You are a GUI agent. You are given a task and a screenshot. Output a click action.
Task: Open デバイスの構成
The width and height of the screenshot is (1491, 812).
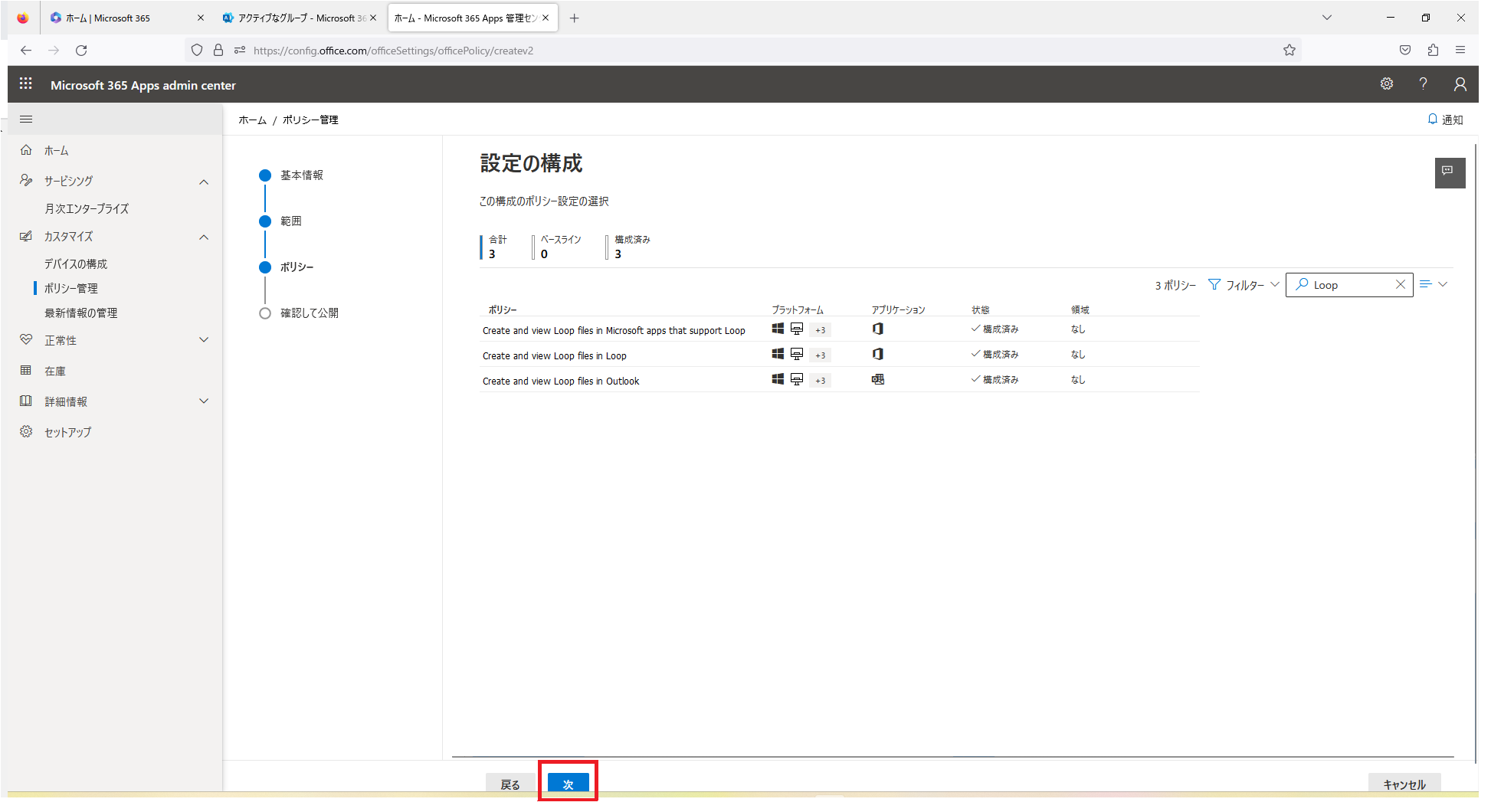coord(76,264)
